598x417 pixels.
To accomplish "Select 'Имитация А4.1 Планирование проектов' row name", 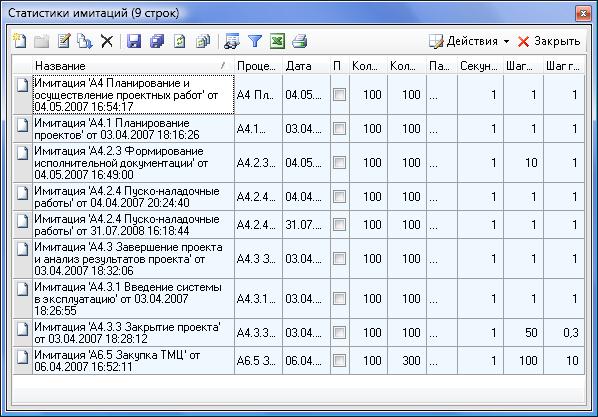I will click(133, 129).
